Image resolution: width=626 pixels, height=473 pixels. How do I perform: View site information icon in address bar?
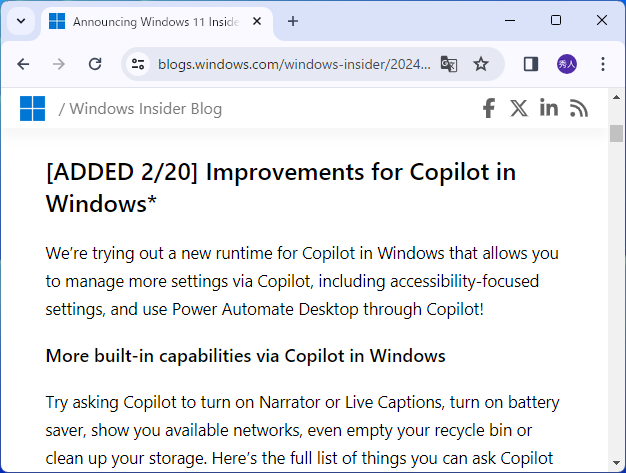138,64
